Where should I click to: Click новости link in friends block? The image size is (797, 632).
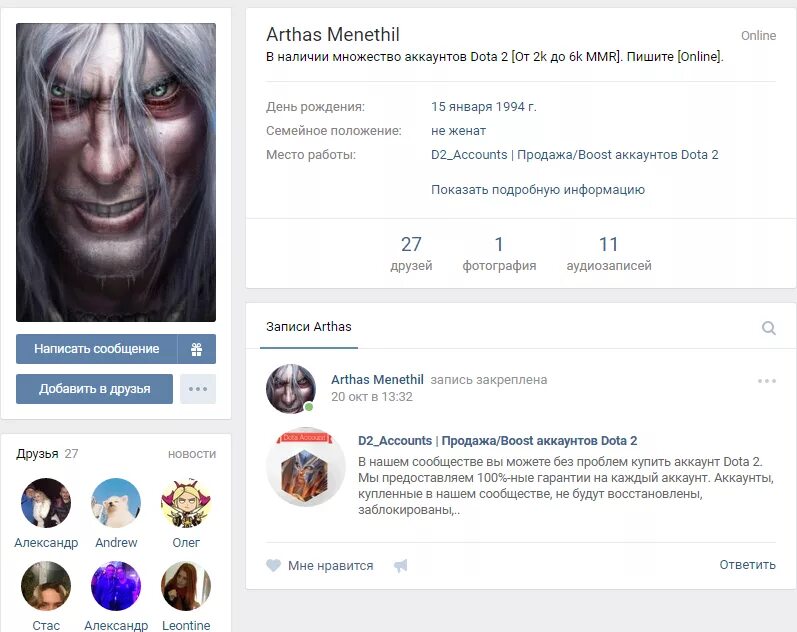click(x=192, y=454)
